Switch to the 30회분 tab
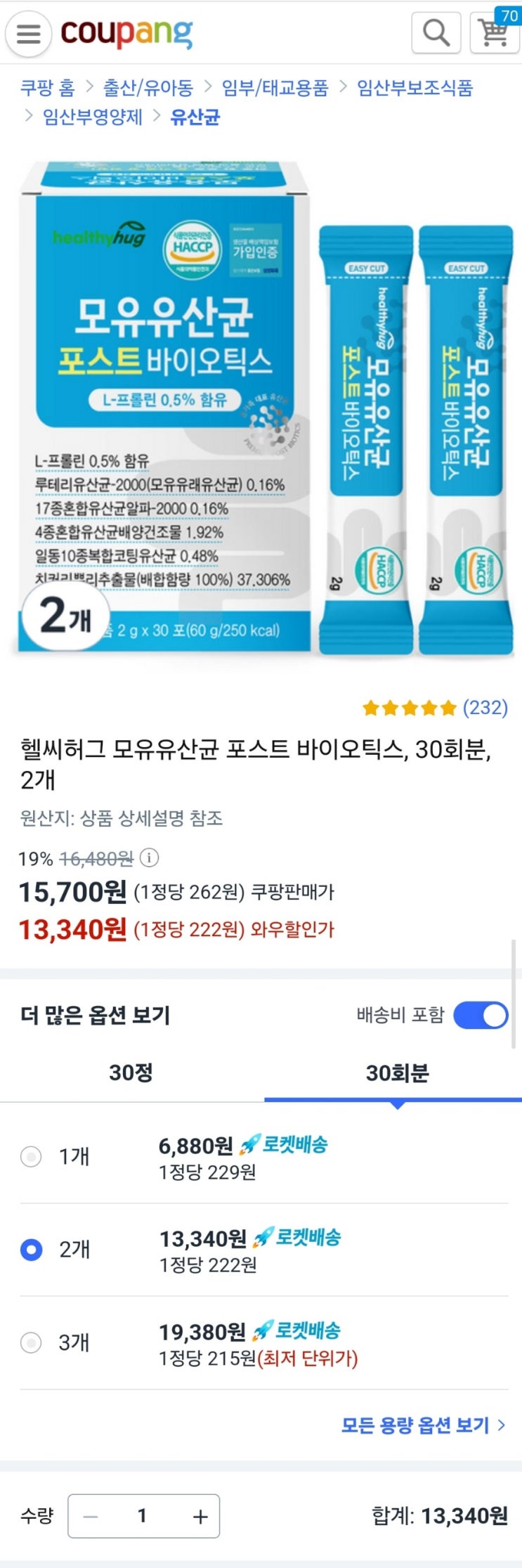 pyautogui.click(x=397, y=1073)
